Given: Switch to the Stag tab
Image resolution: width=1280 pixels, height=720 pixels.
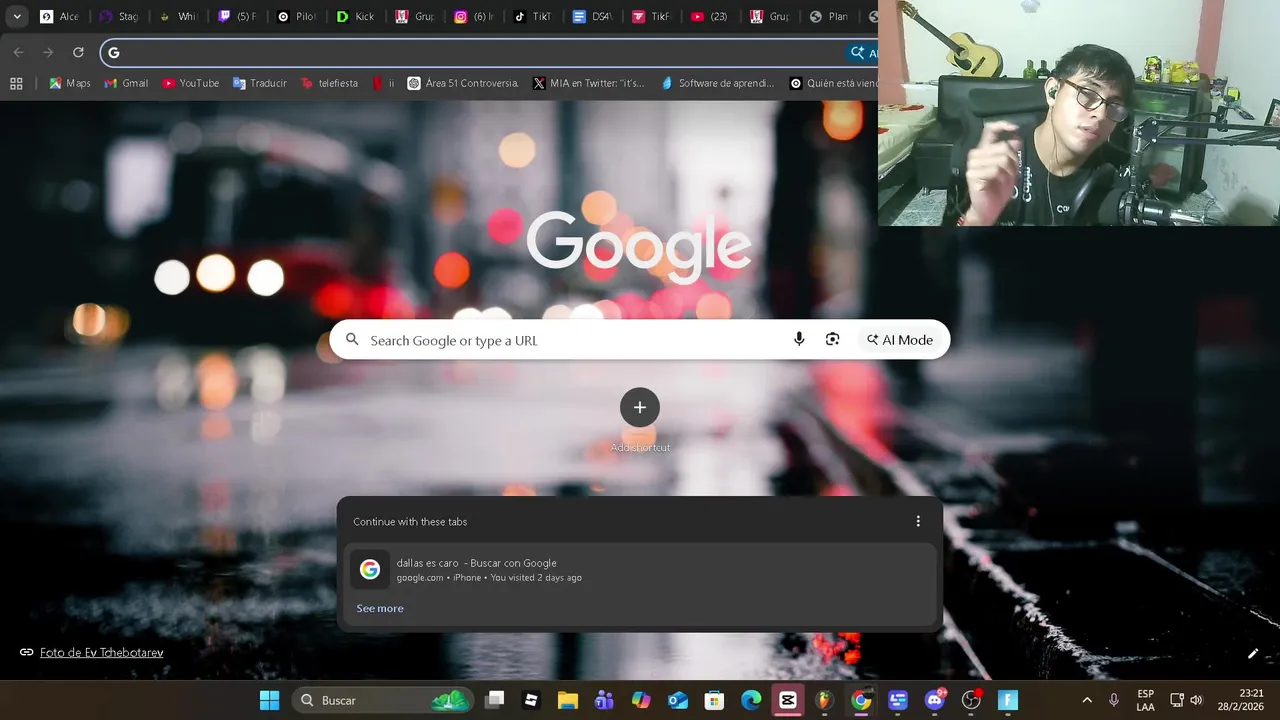Looking at the screenshot, I should (119, 17).
